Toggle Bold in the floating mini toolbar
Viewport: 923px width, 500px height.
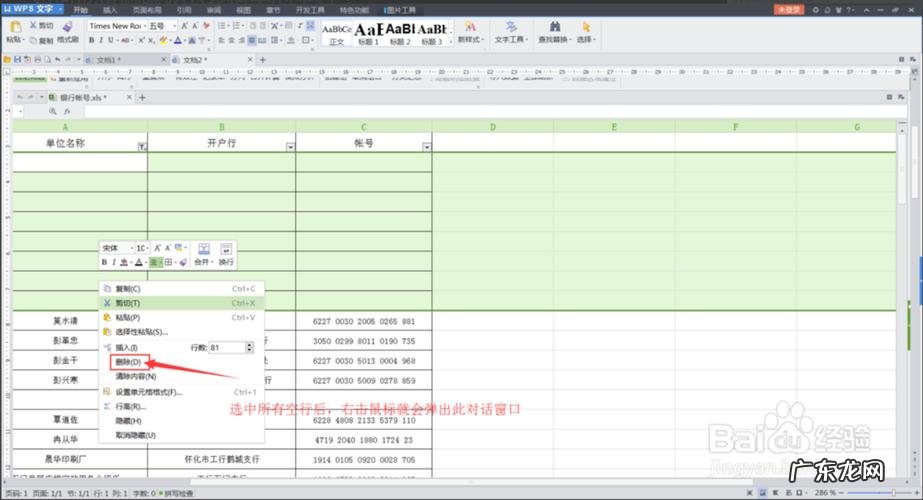104,262
